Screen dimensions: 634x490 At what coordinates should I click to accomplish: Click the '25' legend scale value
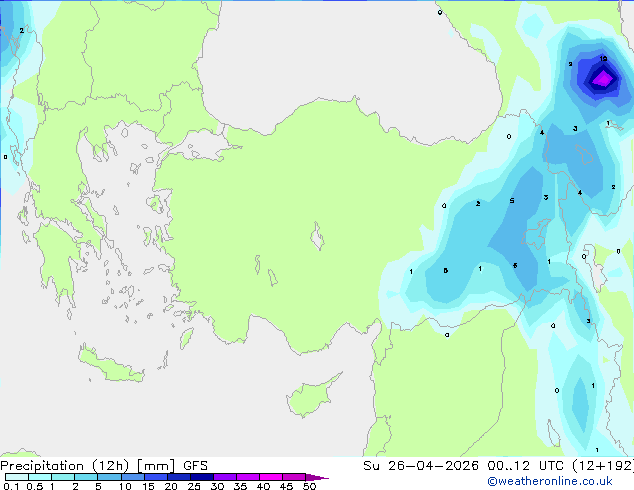(x=194, y=486)
